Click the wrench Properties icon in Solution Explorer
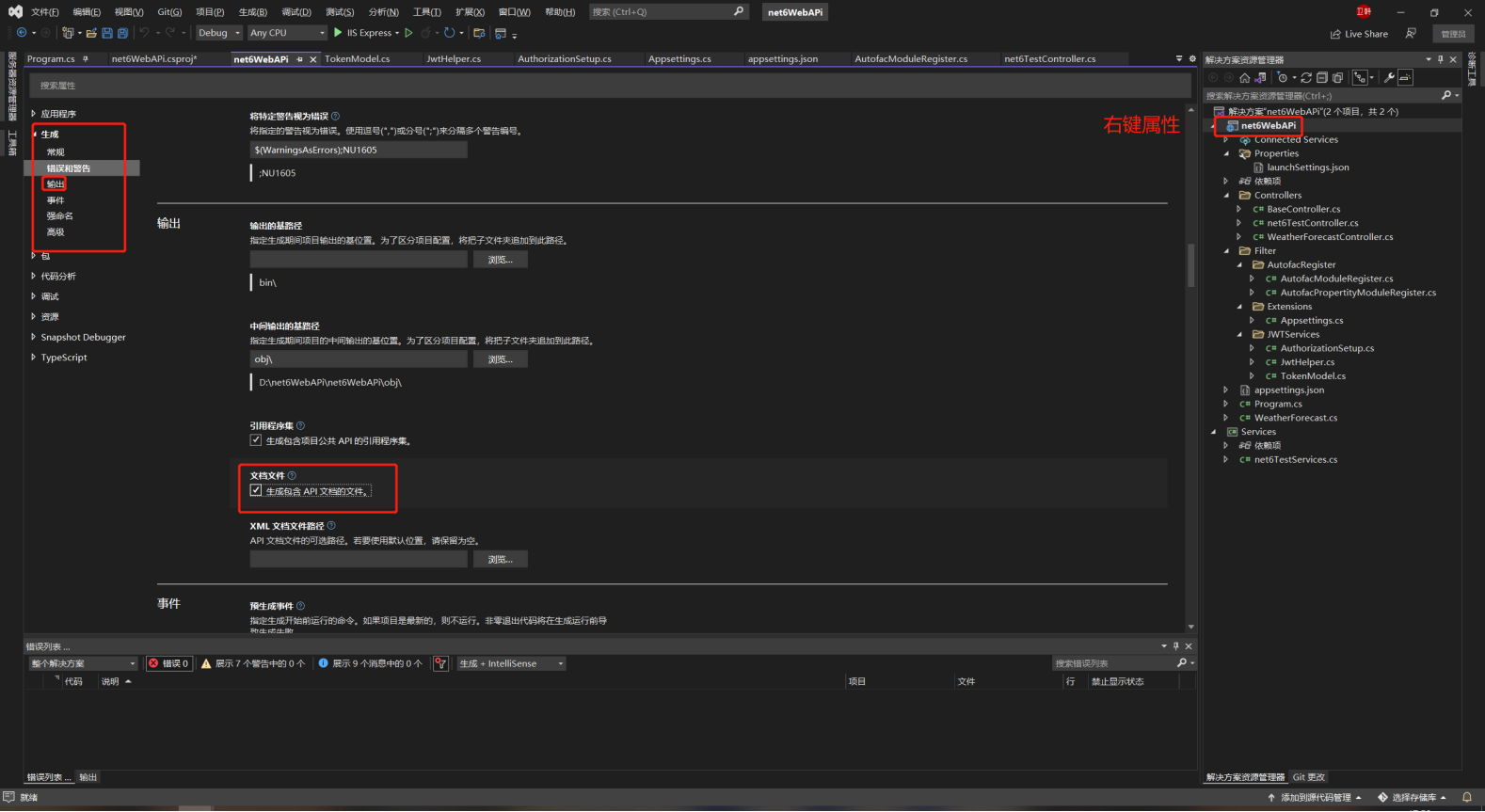Screen dimensions: 1485x812 coord(1389,78)
